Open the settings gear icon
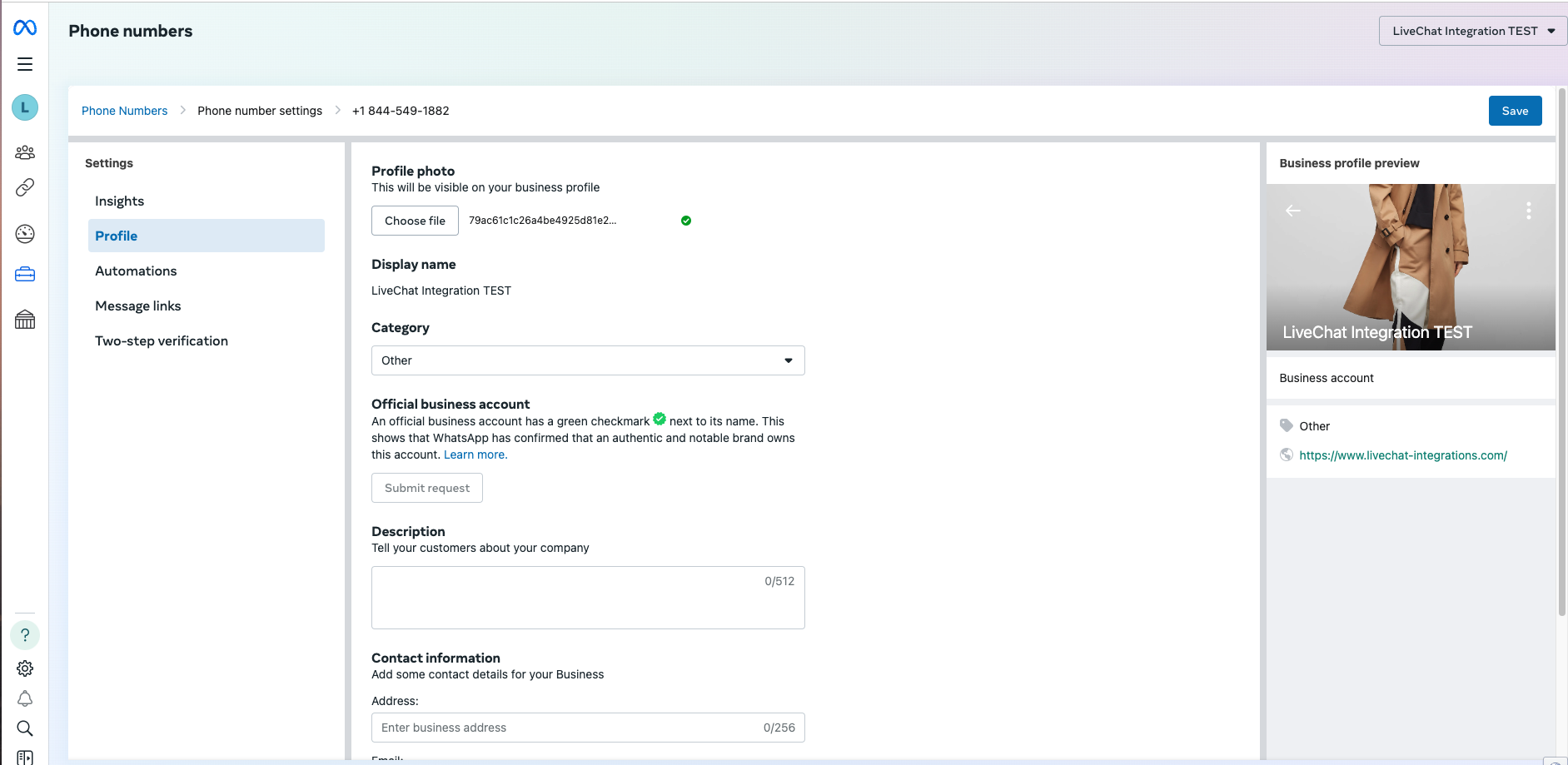Viewport: 1568px width, 765px height. coord(25,668)
